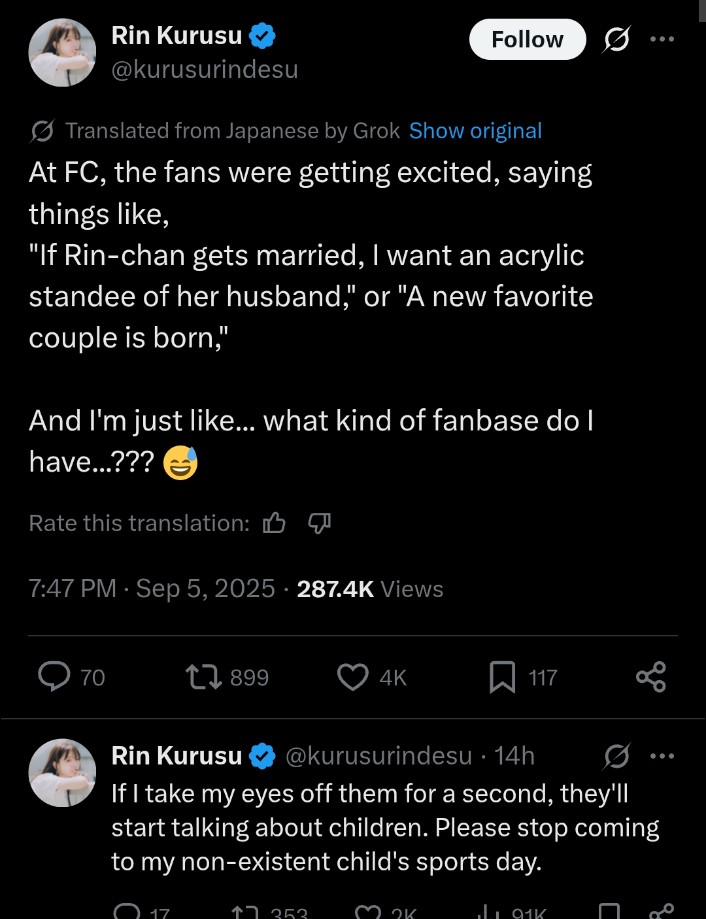Bookmark the main post with 117 bookmarks
706x919 pixels.
point(502,678)
